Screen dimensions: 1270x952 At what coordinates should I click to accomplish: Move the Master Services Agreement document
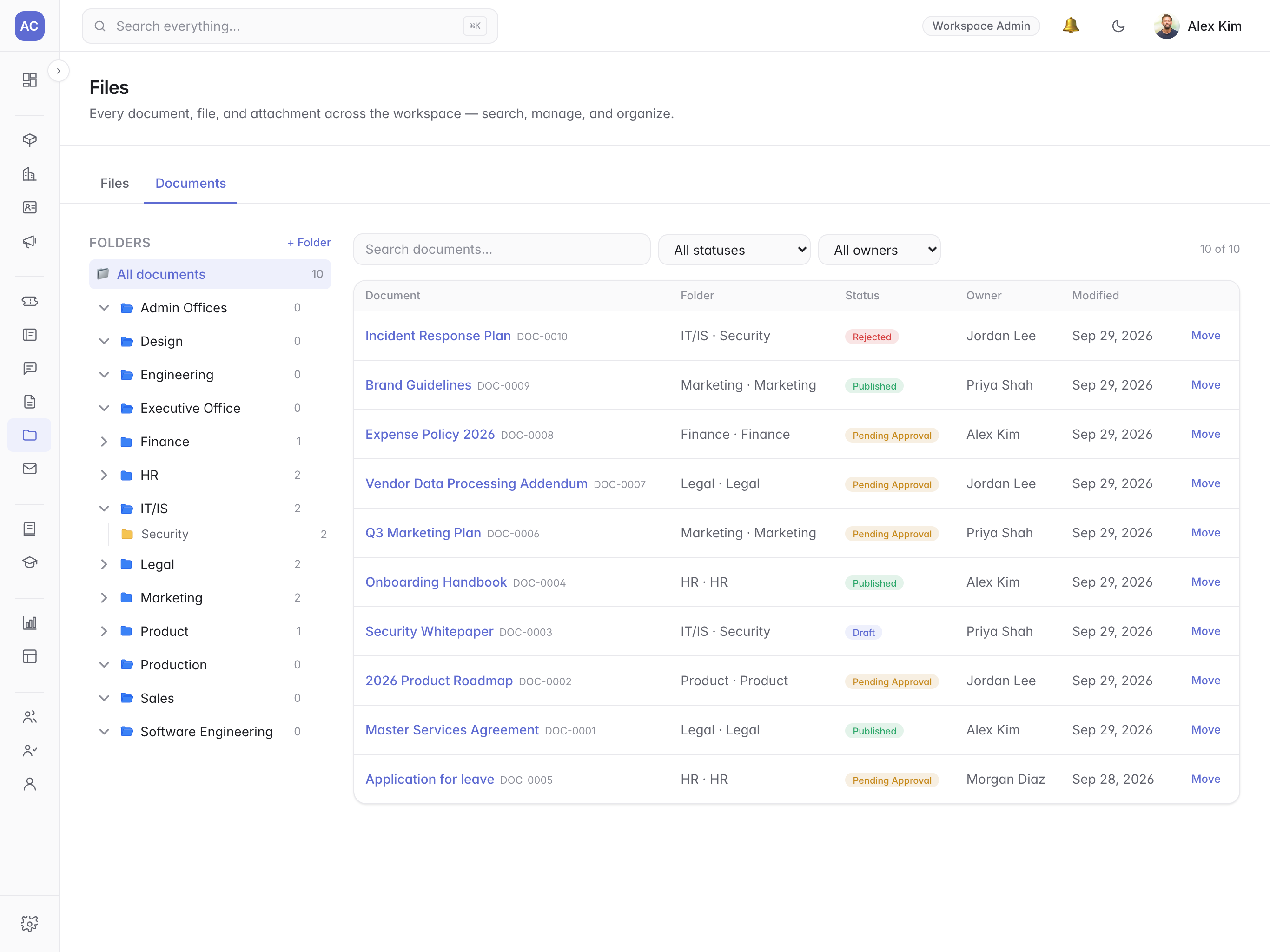coord(1205,730)
